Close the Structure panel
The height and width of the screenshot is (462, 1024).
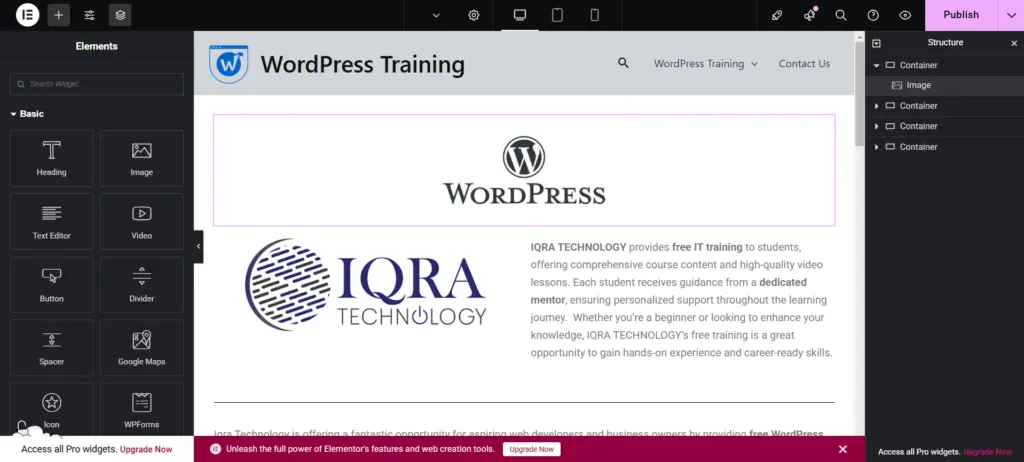1014,43
